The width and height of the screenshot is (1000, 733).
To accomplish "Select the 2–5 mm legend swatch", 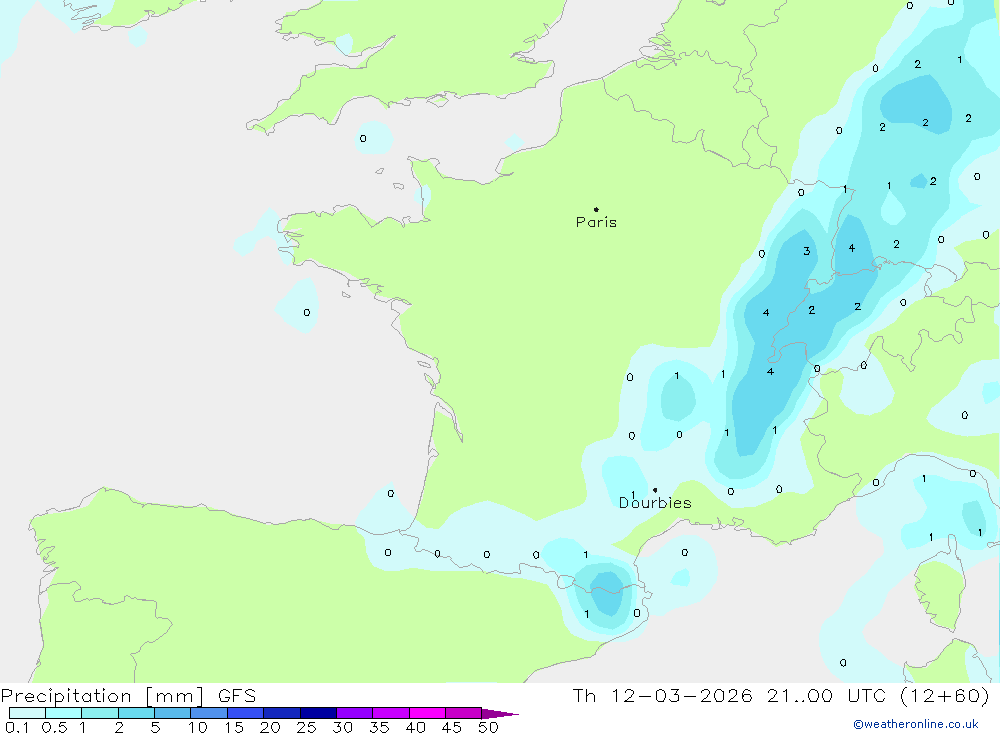I will (136, 713).
